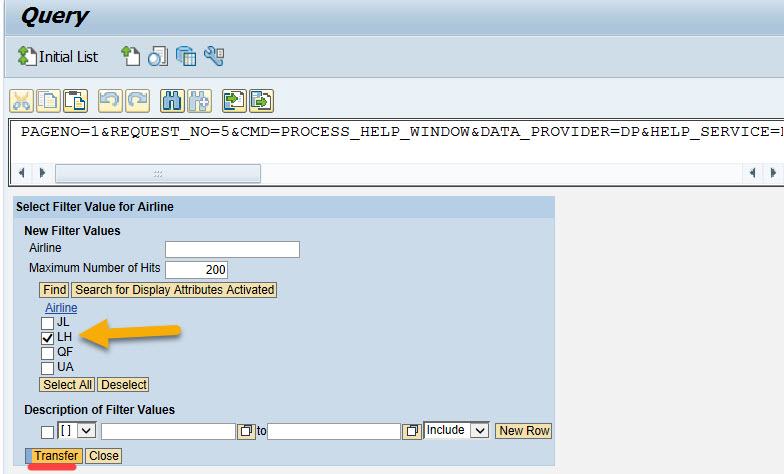Click the Deselect button

click(x=124, y=384)
